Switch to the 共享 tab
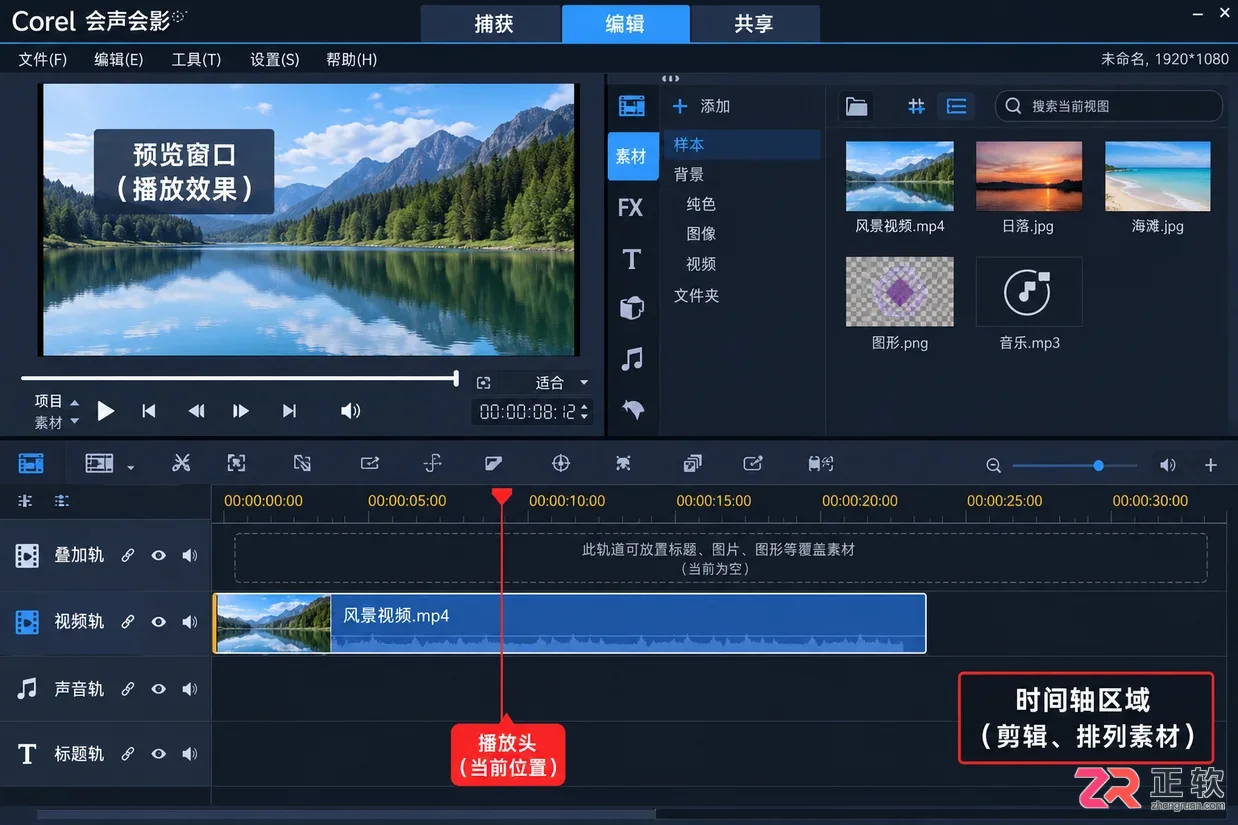This screenshot has width=1238, height=825. (754, 24)
